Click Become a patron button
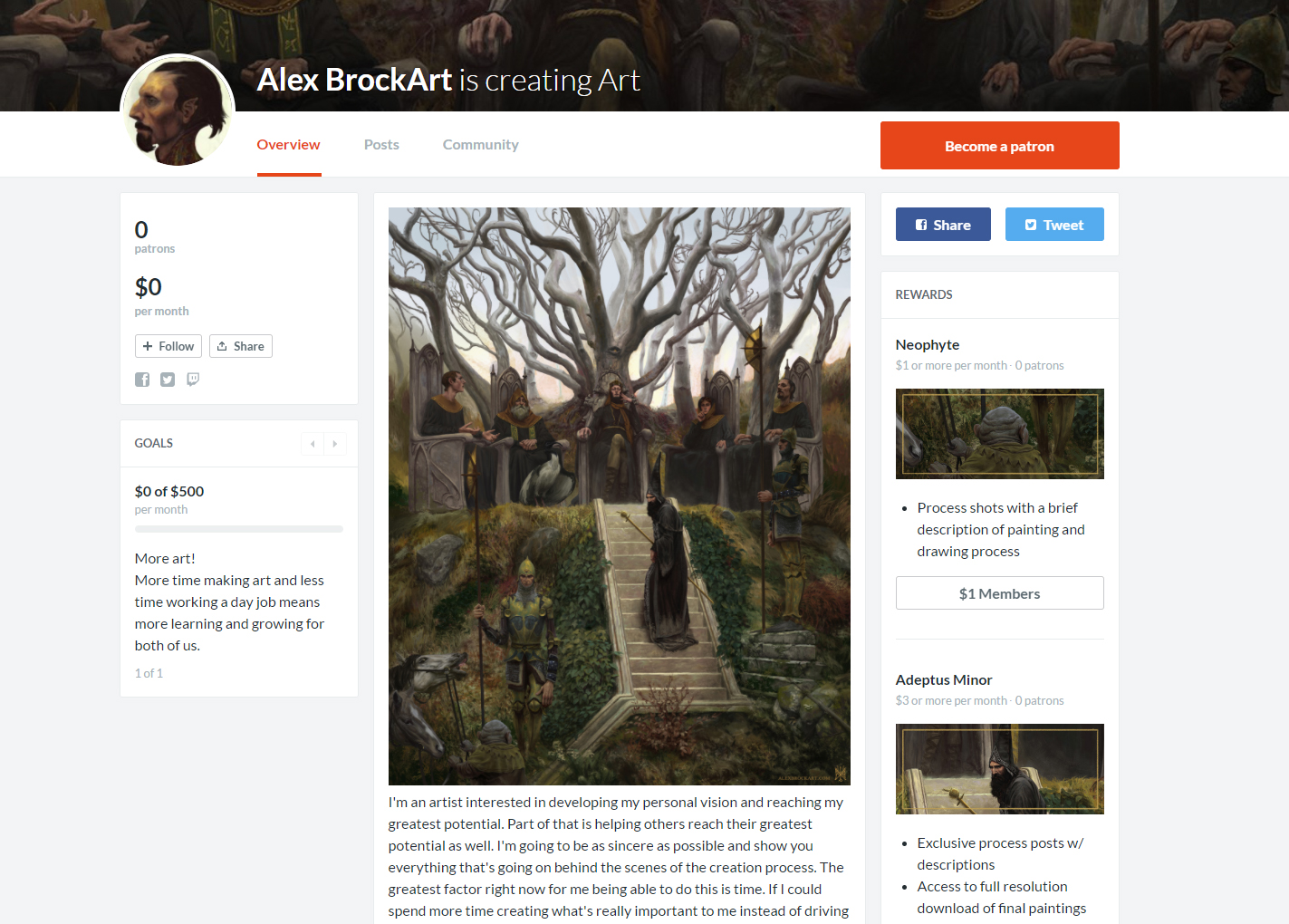The image size is (1289, 924). point(1000,146)
